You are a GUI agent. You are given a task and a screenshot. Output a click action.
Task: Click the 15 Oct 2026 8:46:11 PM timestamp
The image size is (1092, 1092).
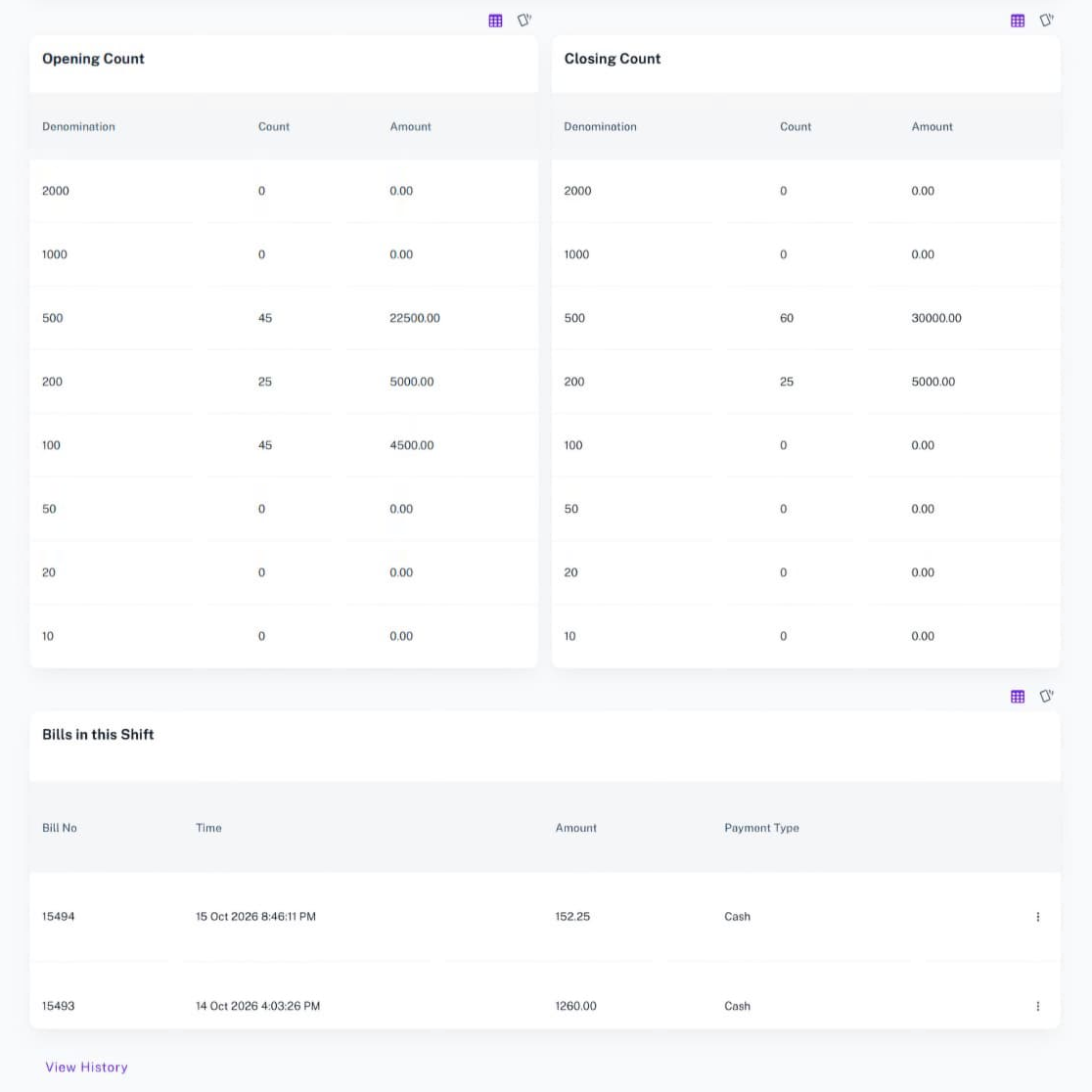coord(255,917)
